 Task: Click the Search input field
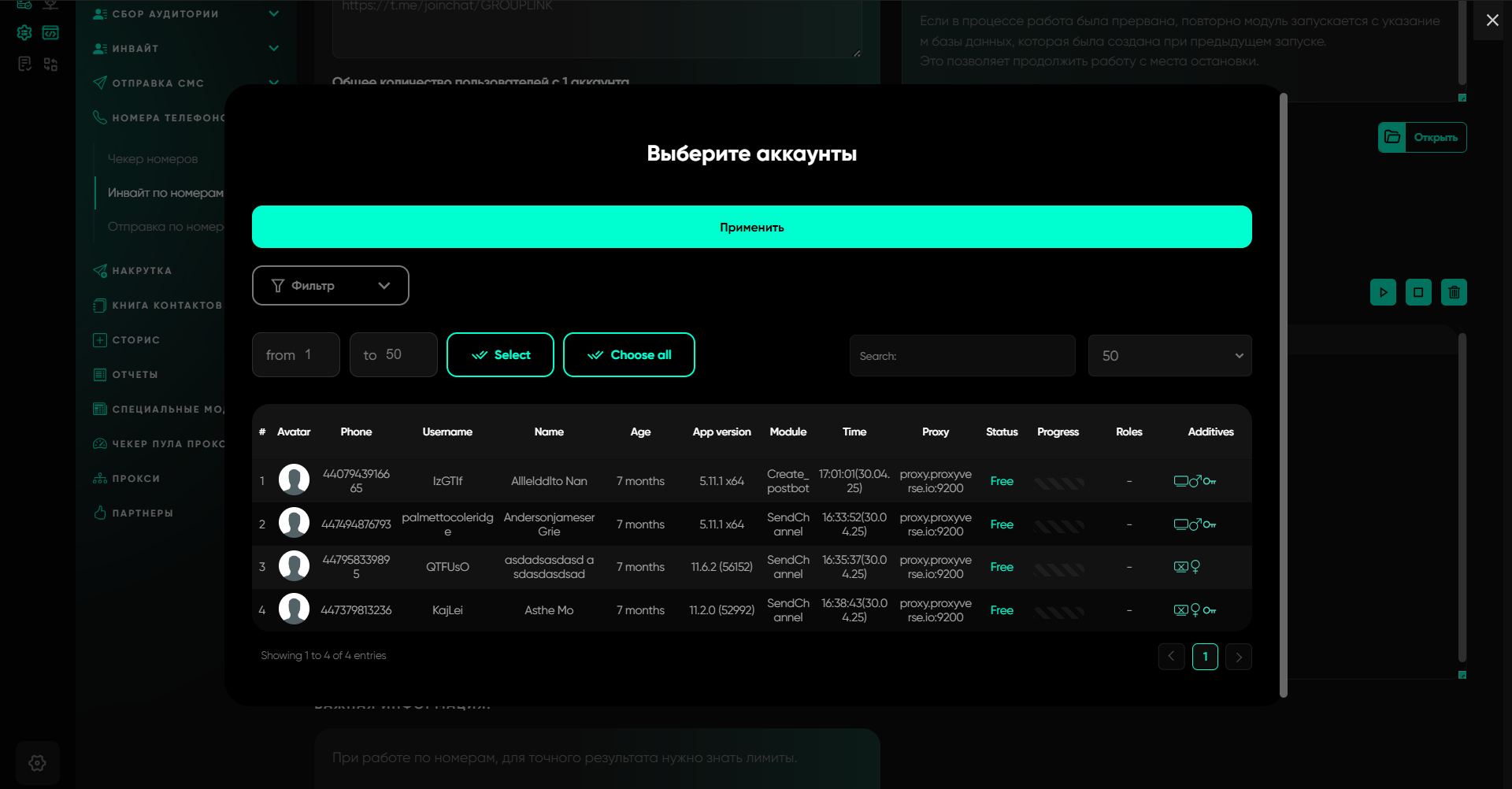tap(962, 356)
